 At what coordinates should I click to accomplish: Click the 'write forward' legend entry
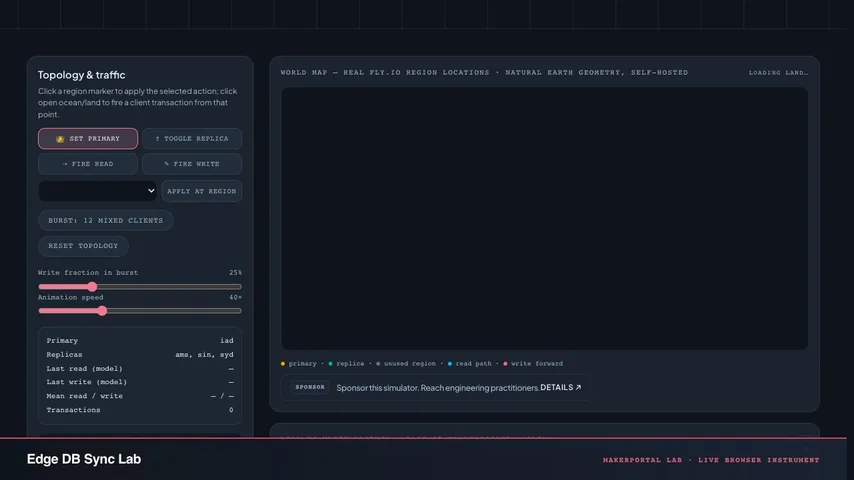(533, 363)
